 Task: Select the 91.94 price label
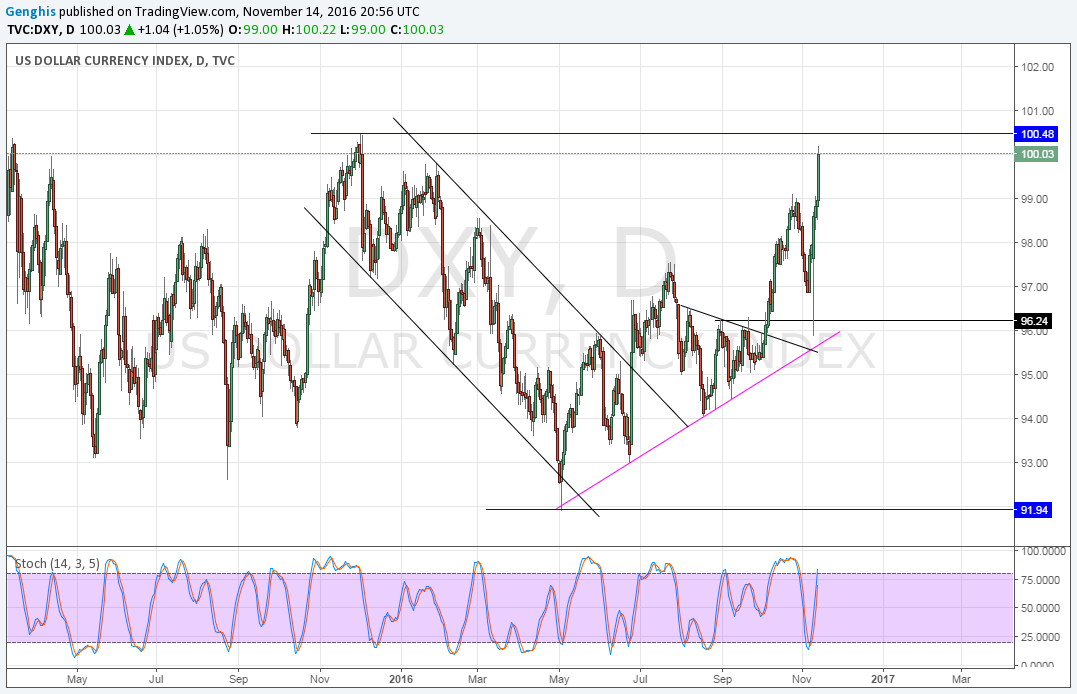pyautogui.click(x=1033, y=510)
